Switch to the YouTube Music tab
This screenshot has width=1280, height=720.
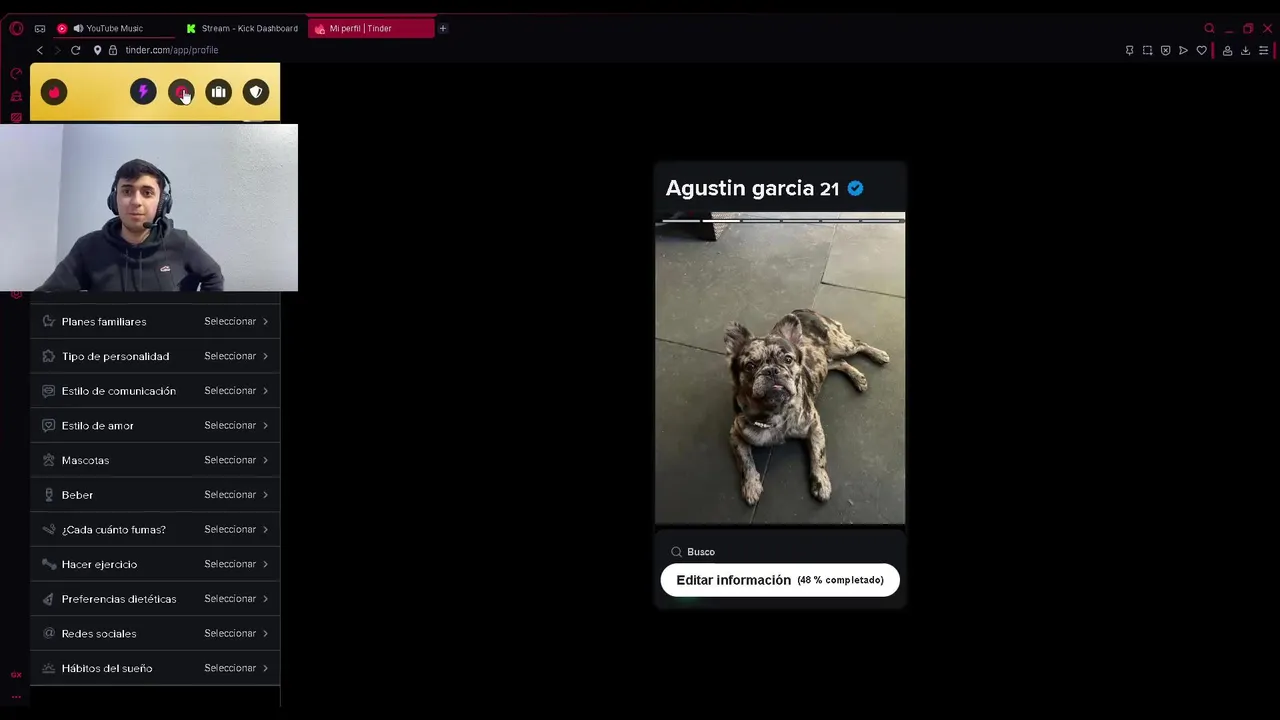114,28
